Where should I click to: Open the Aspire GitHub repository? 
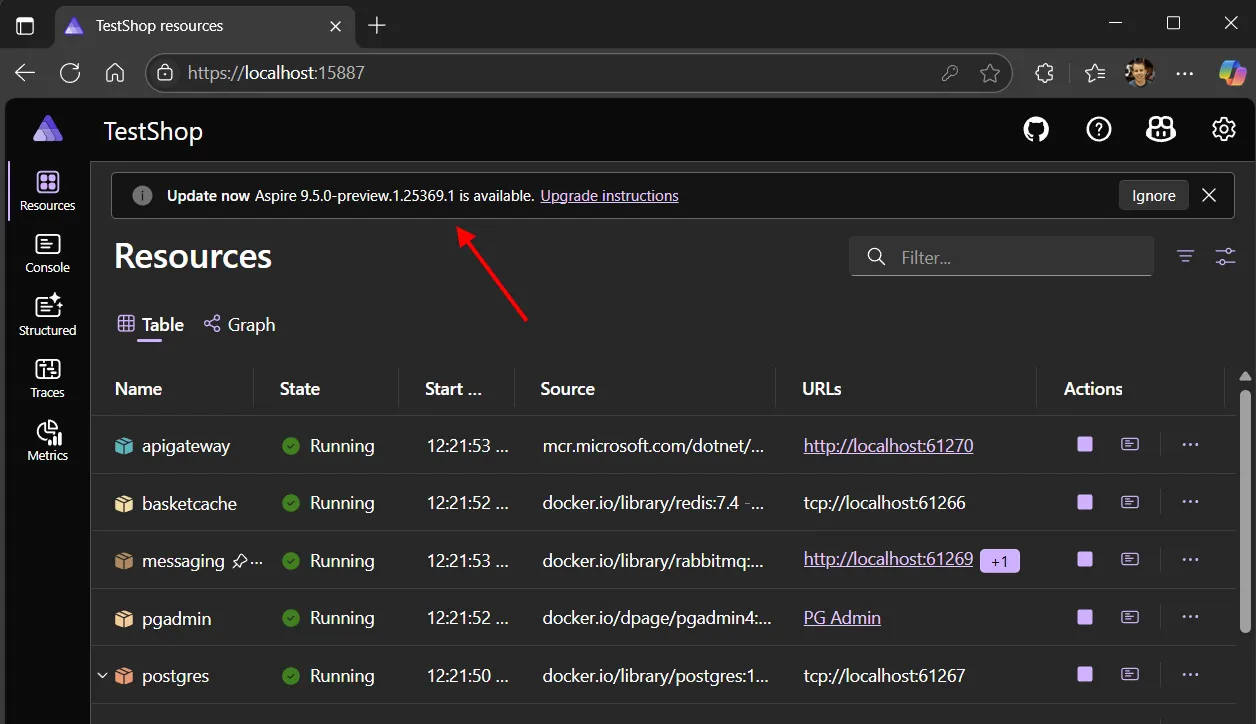click(x=1035, y=129)
